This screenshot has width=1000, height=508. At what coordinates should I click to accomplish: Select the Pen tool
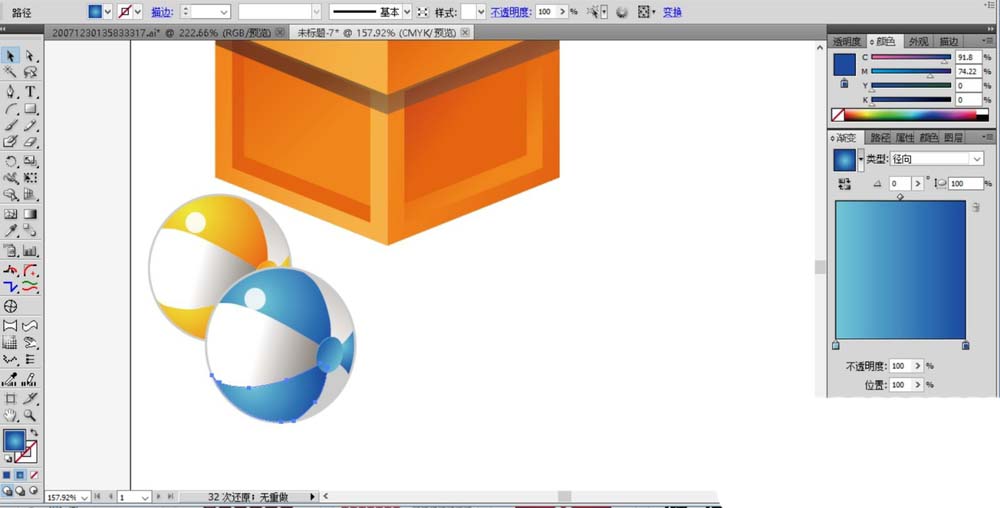10,92
